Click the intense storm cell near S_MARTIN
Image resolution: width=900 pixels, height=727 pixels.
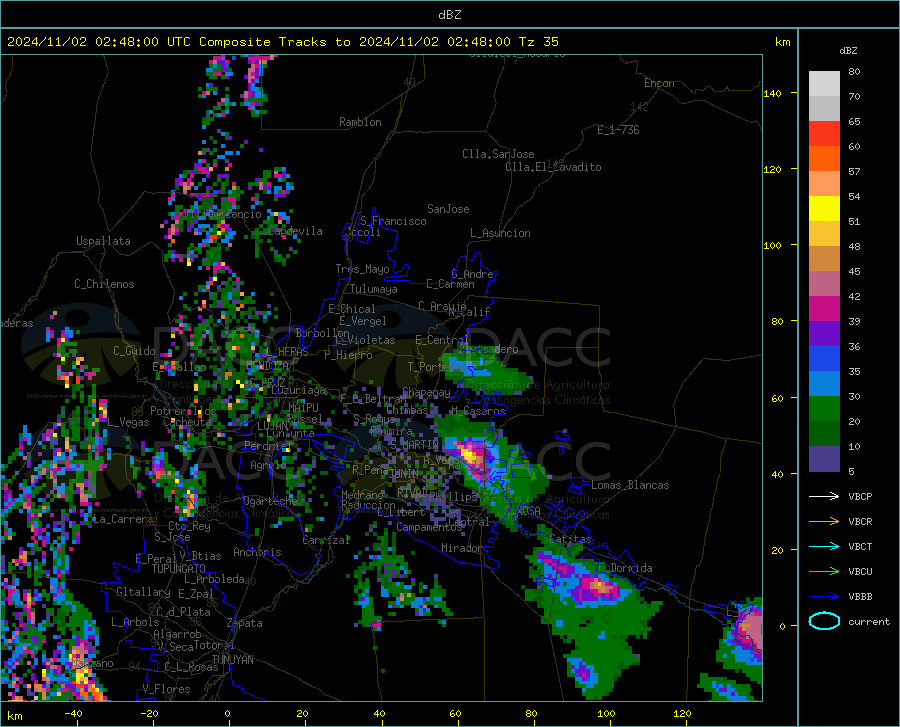coord(472,455)
